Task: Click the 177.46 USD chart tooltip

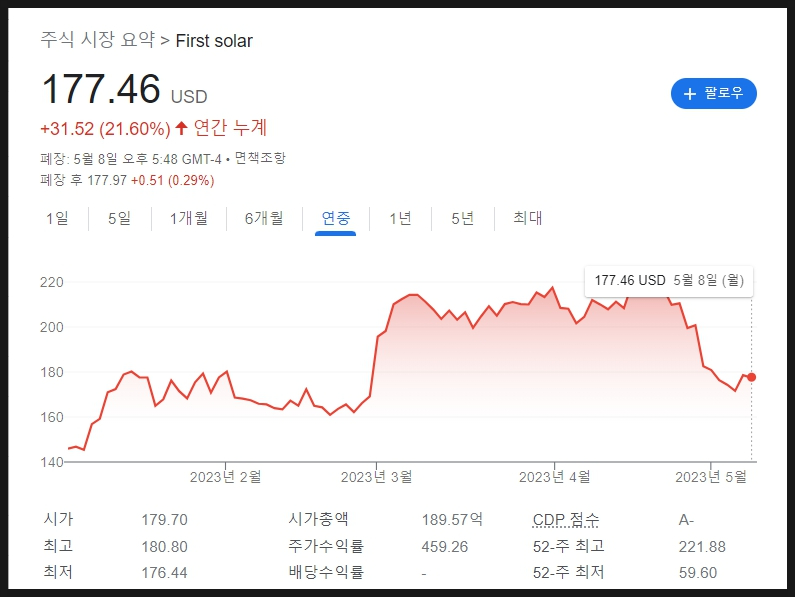Action: (x=668, y=280)
